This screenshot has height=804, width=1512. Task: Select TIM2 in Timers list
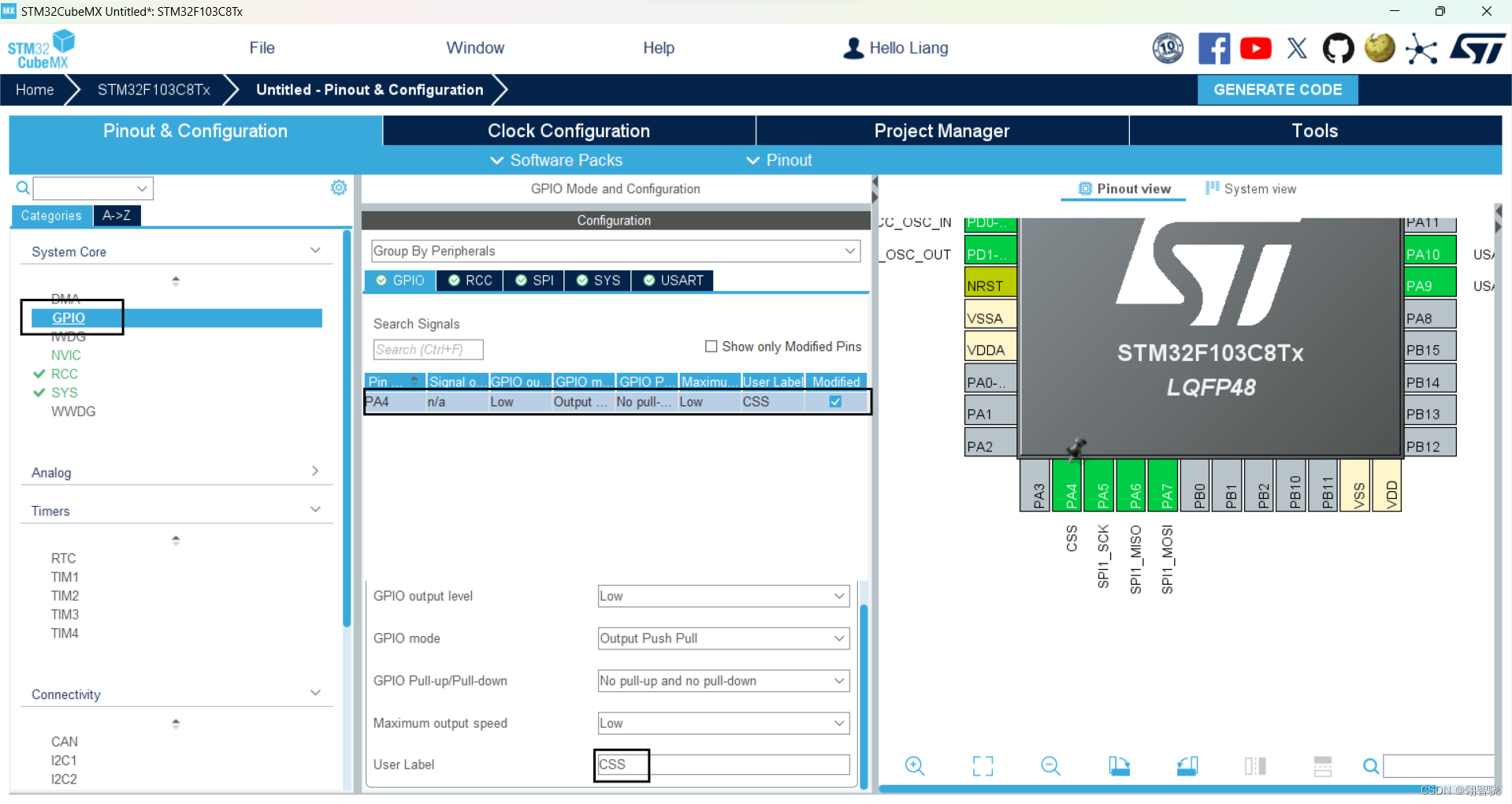click(x=65, y=596)
